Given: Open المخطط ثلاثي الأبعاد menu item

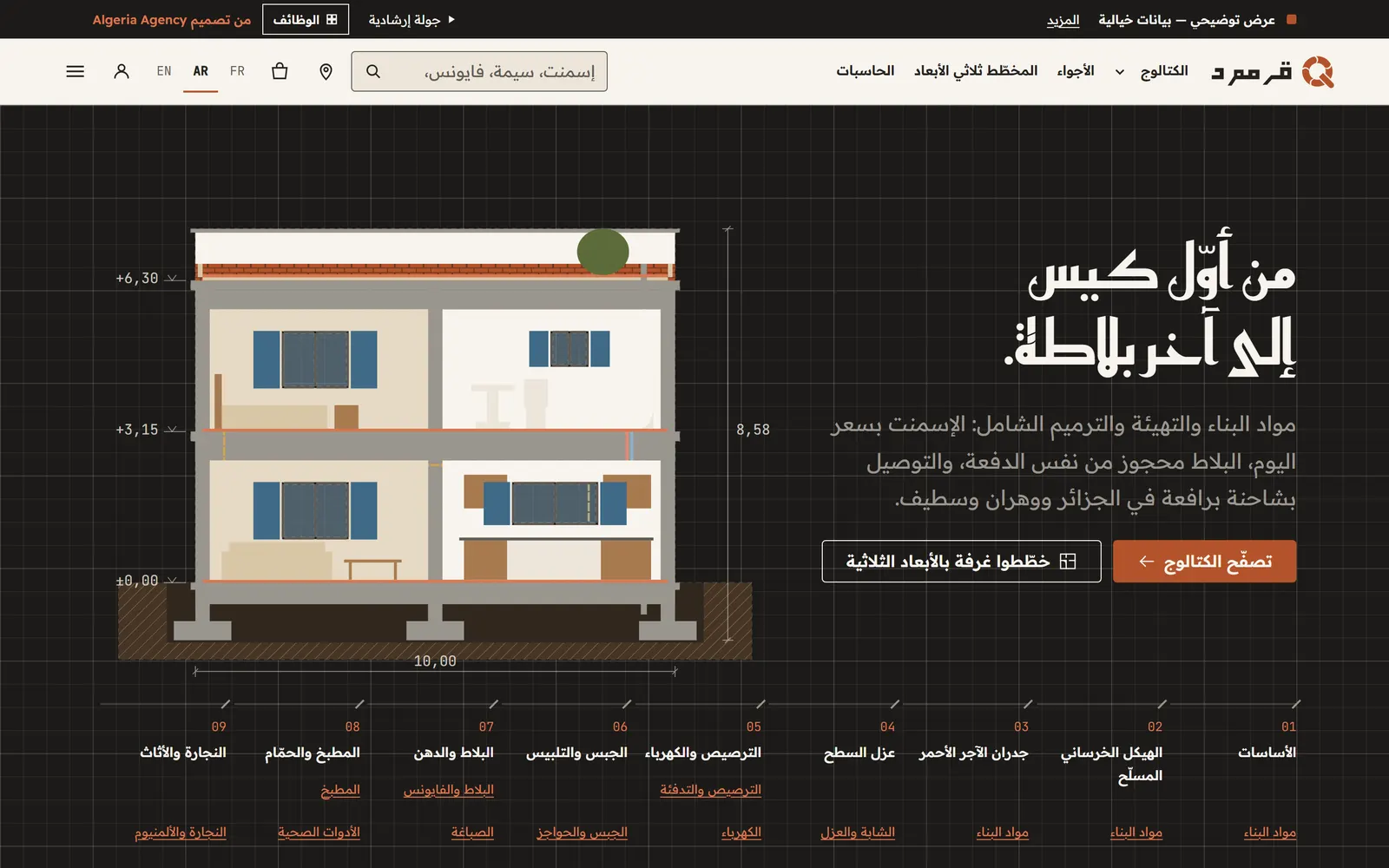Looking at the screenshot, I should point(976,70).
